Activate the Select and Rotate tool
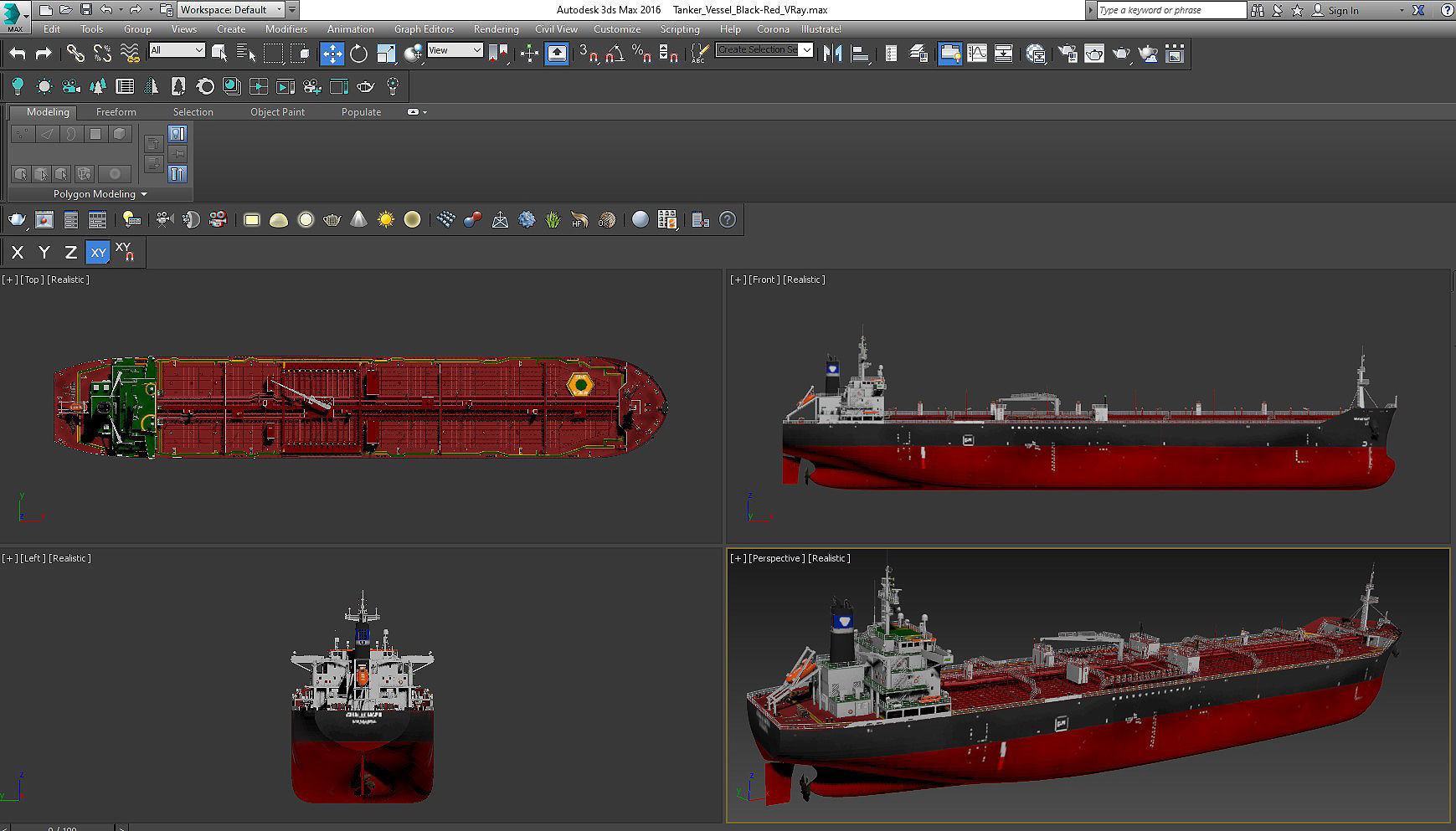 point(359,54)
